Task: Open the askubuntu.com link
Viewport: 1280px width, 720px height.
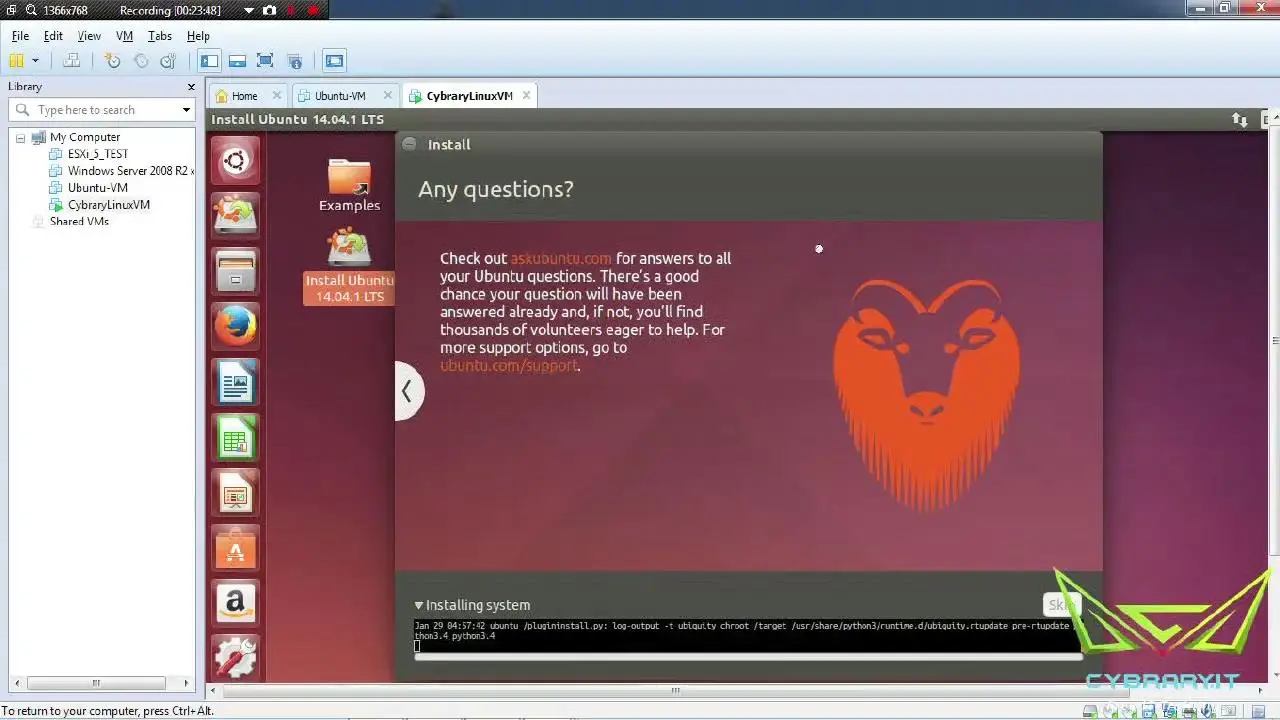Action: [561, 258]
